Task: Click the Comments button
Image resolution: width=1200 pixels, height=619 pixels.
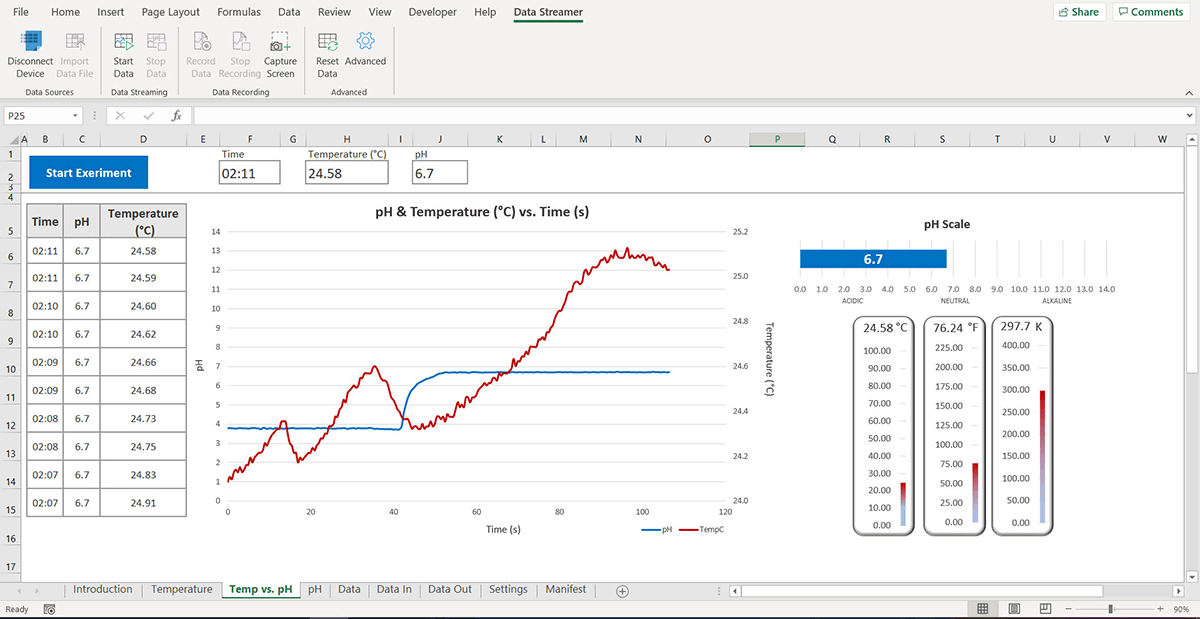Action: pos(1150,12)
